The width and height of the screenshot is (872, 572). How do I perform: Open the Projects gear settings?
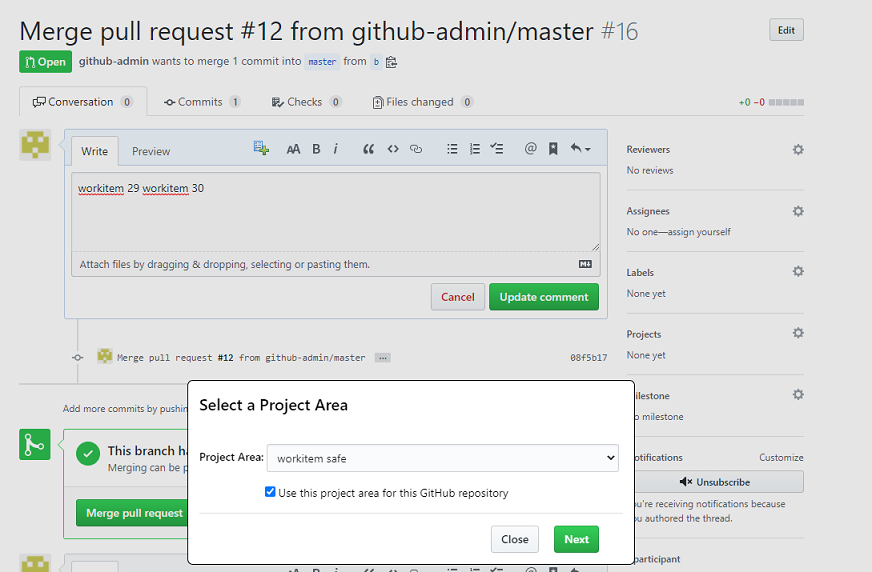click(x=798, y=333)
